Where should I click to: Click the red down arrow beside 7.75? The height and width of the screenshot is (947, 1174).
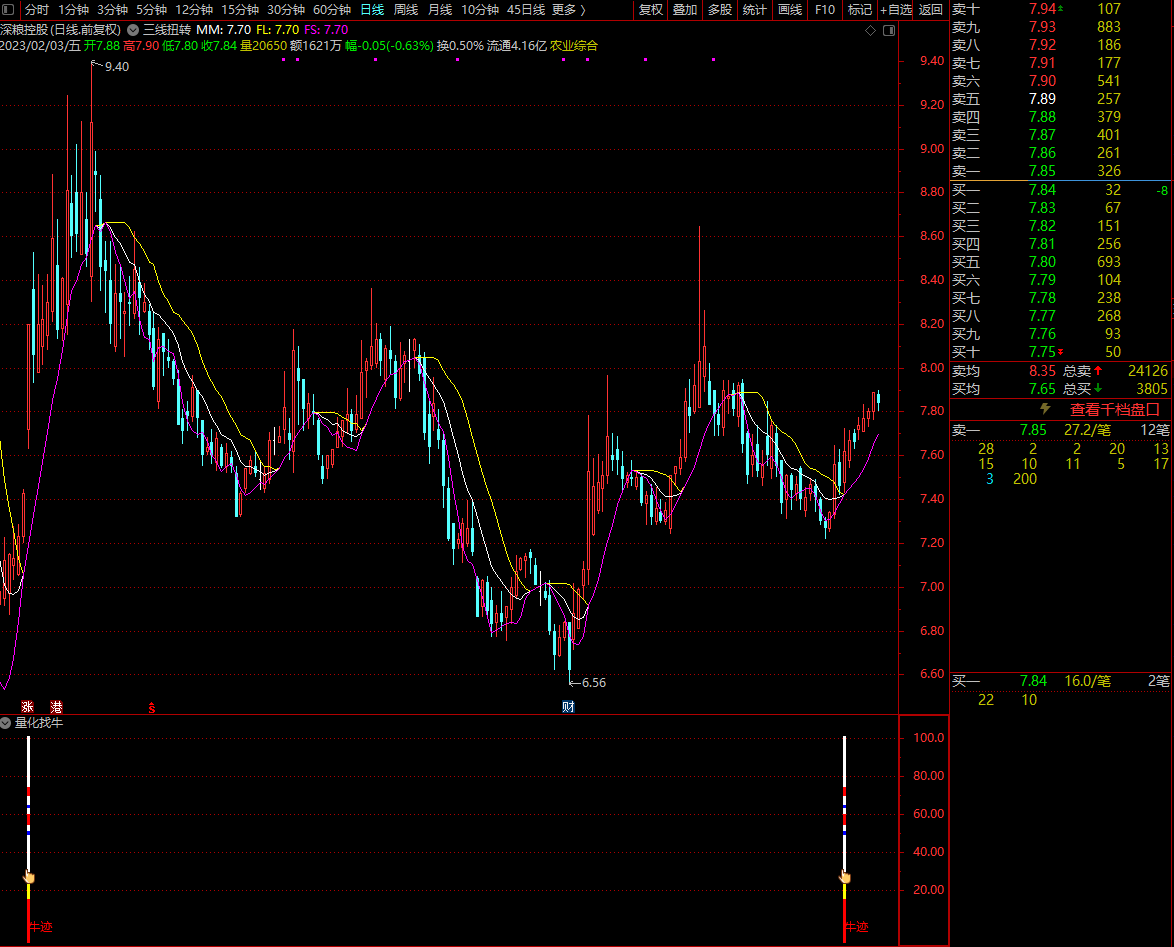1060,352
